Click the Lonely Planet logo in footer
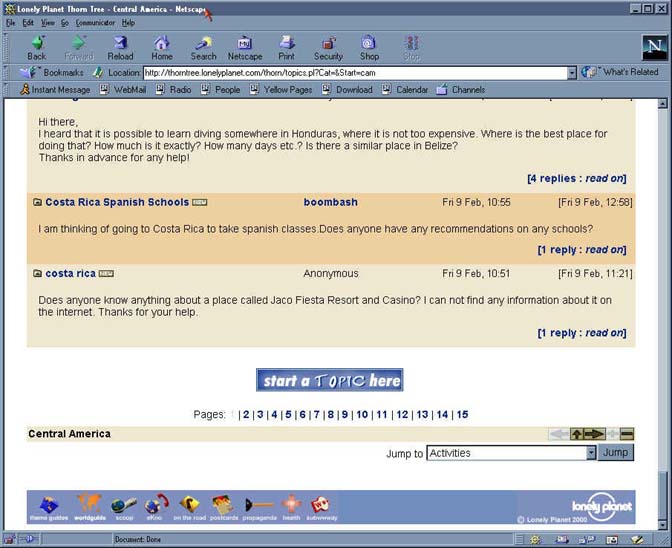Image resolution: width=672 pixels, height=548 pixels. pos(602,507)
